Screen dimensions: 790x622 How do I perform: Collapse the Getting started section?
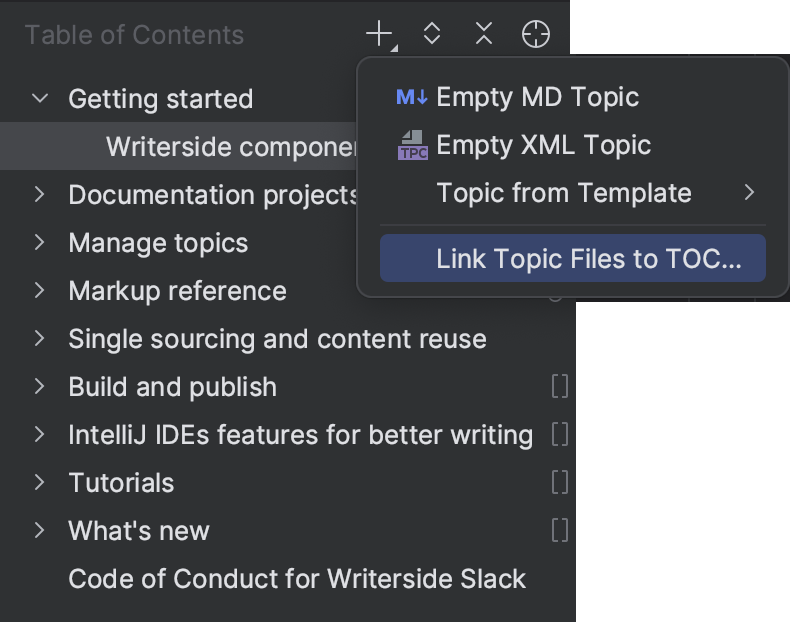tap(40, 99)
